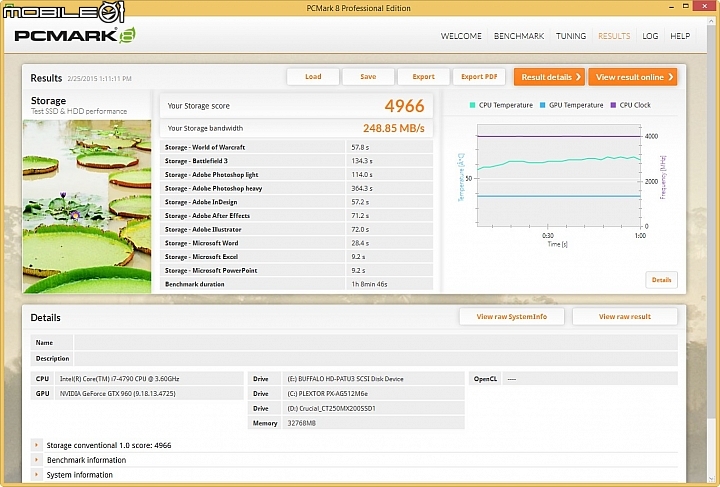Click View raw SystemInfo button
Image resolution: width=720 pixels, height=487 pixels.
pyautogui.click(x=512, y=316)
